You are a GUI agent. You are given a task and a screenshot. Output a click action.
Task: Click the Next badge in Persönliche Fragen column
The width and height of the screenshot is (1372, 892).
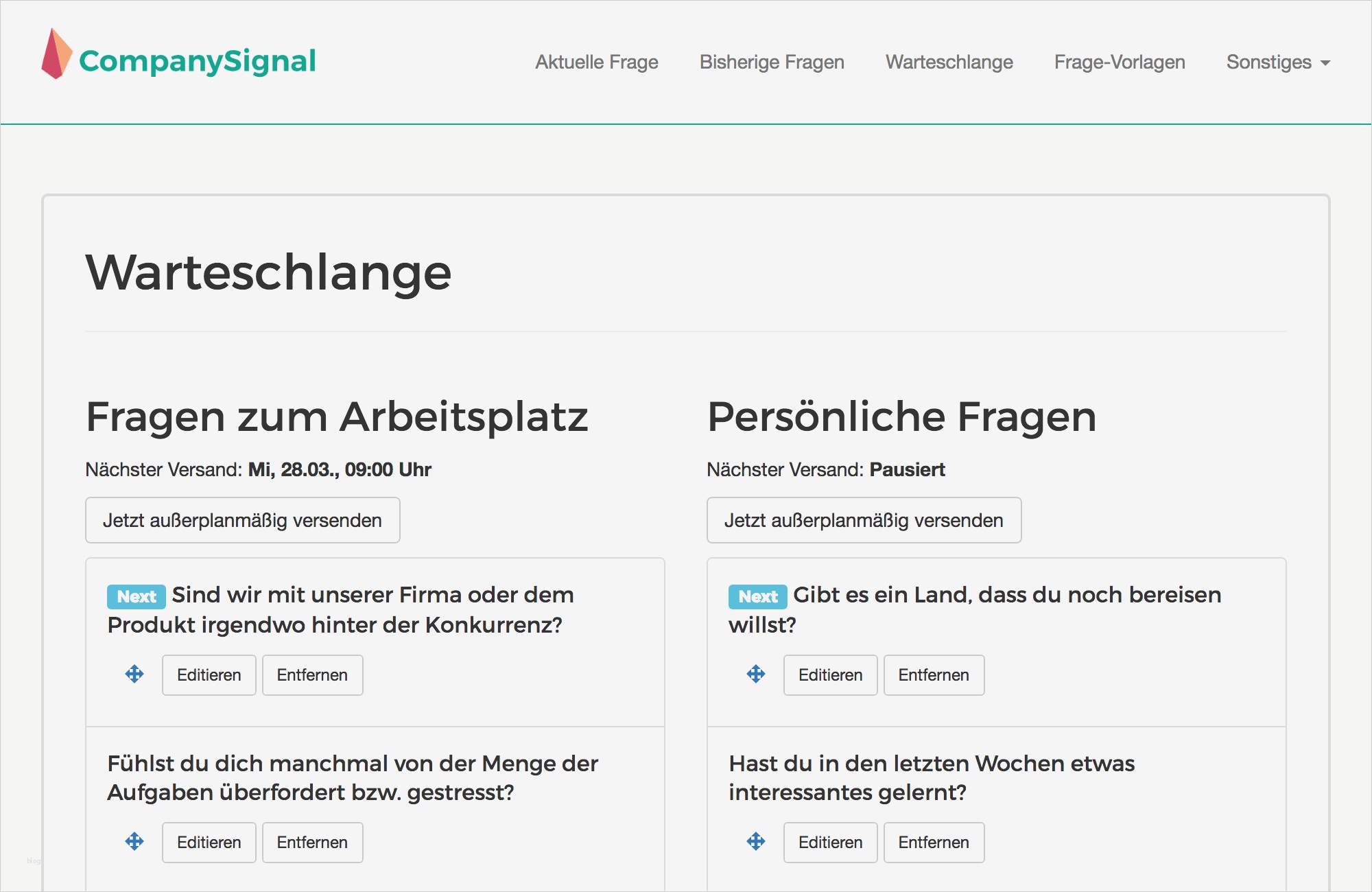point(757,596)
